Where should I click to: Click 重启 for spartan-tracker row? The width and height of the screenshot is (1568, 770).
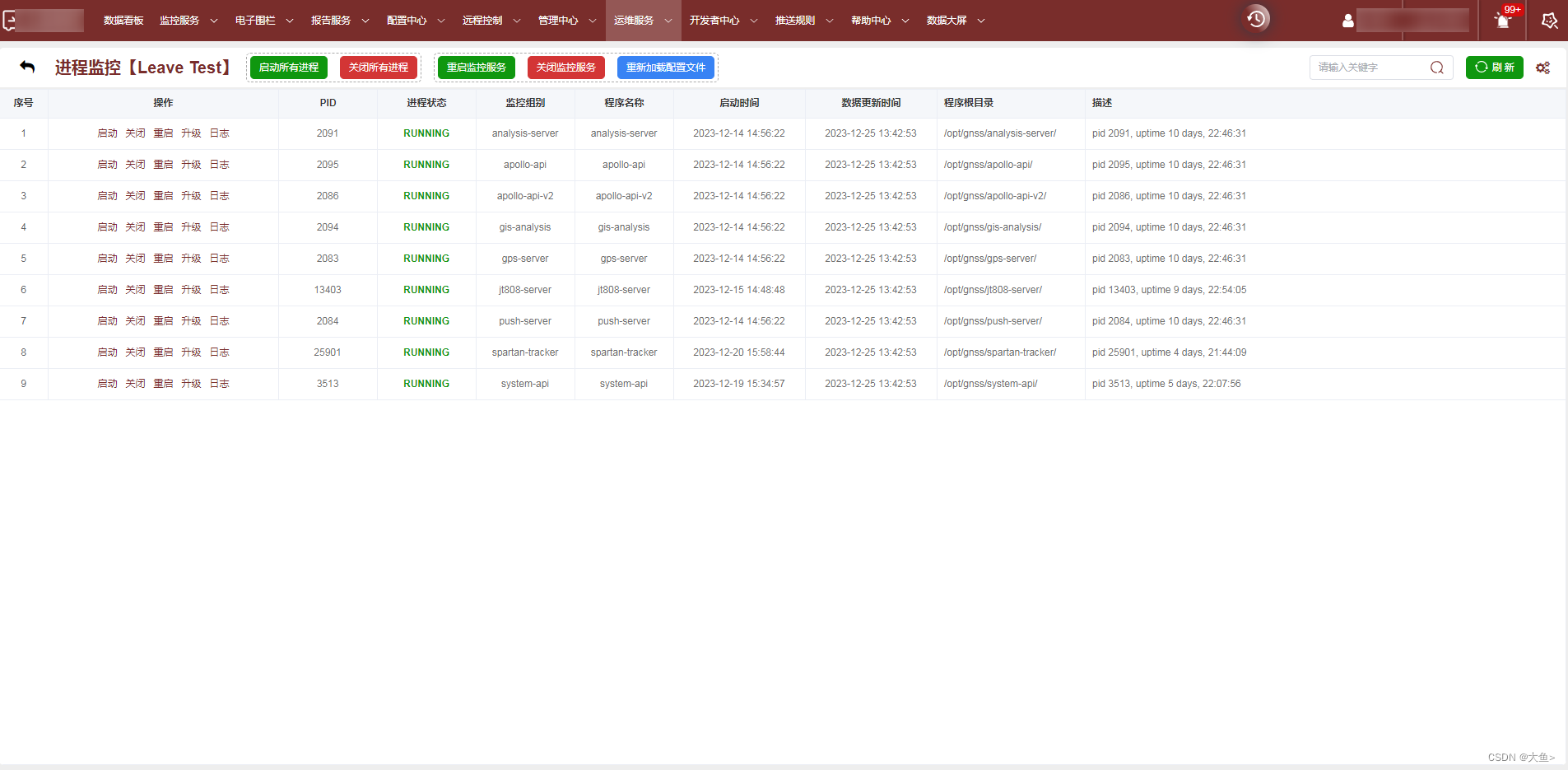[x=164, y=352]
